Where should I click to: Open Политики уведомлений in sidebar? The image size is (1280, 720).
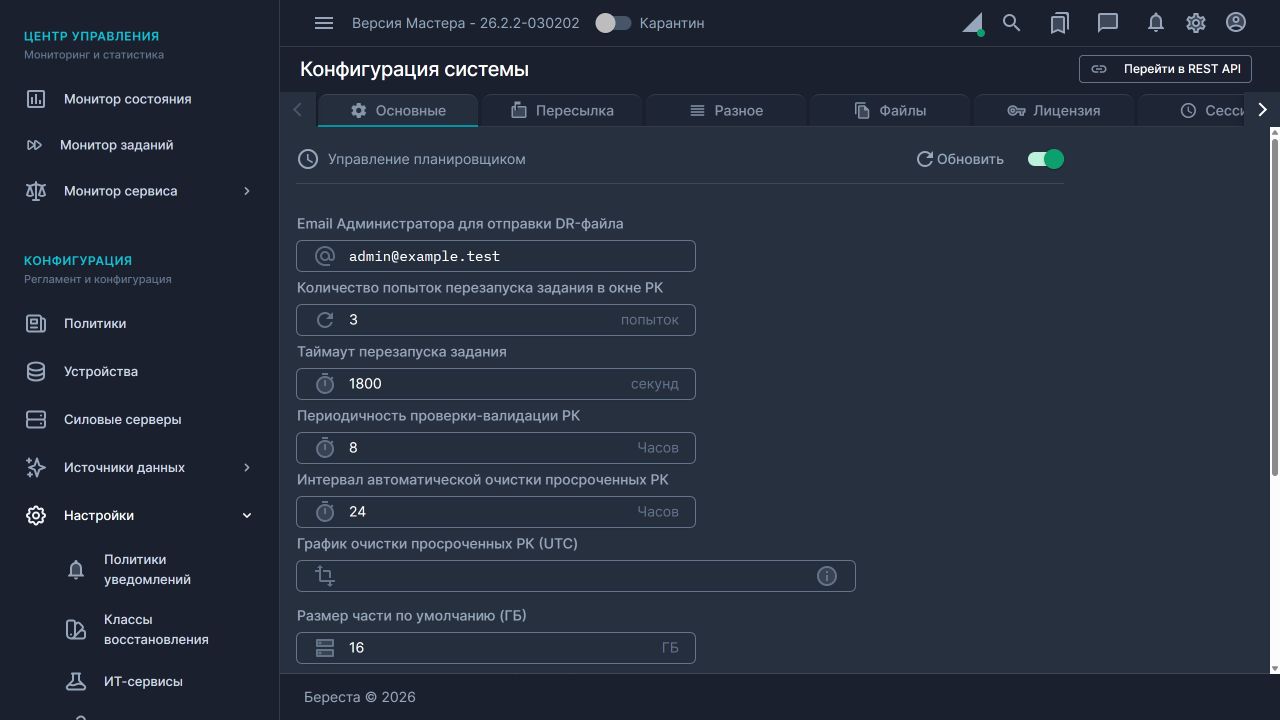point(147,569)
